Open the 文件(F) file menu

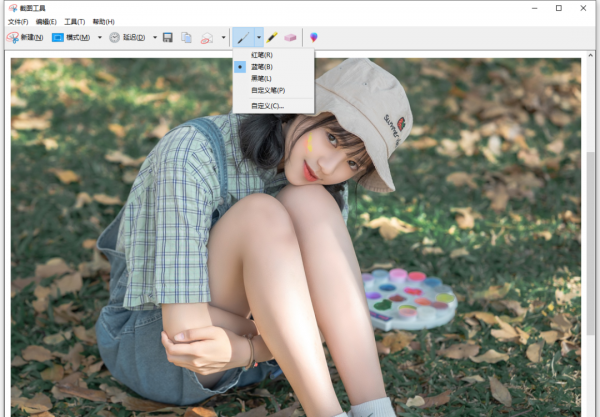[18, 21]
